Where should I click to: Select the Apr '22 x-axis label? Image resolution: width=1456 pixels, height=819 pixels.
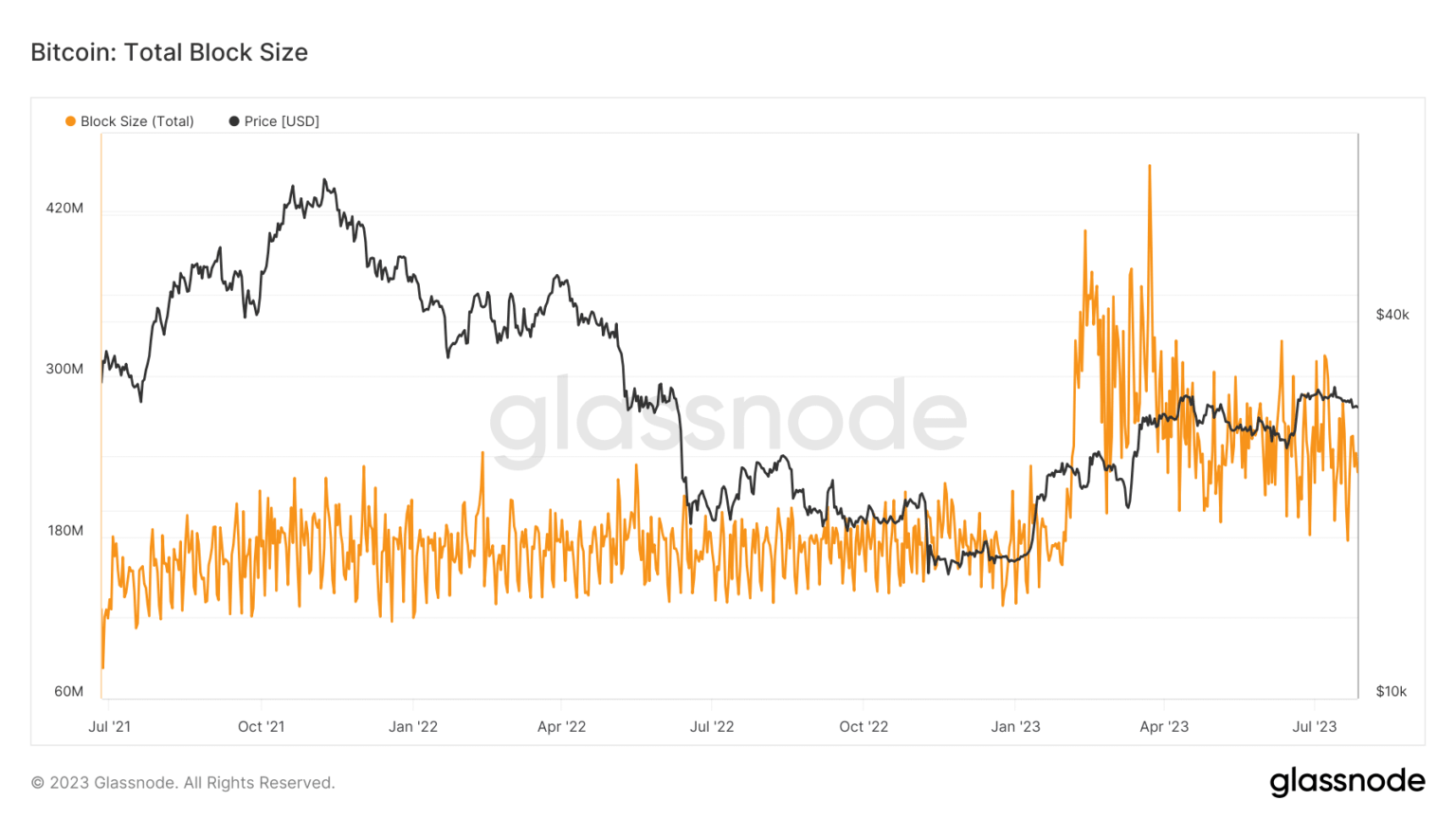(562, 726)
